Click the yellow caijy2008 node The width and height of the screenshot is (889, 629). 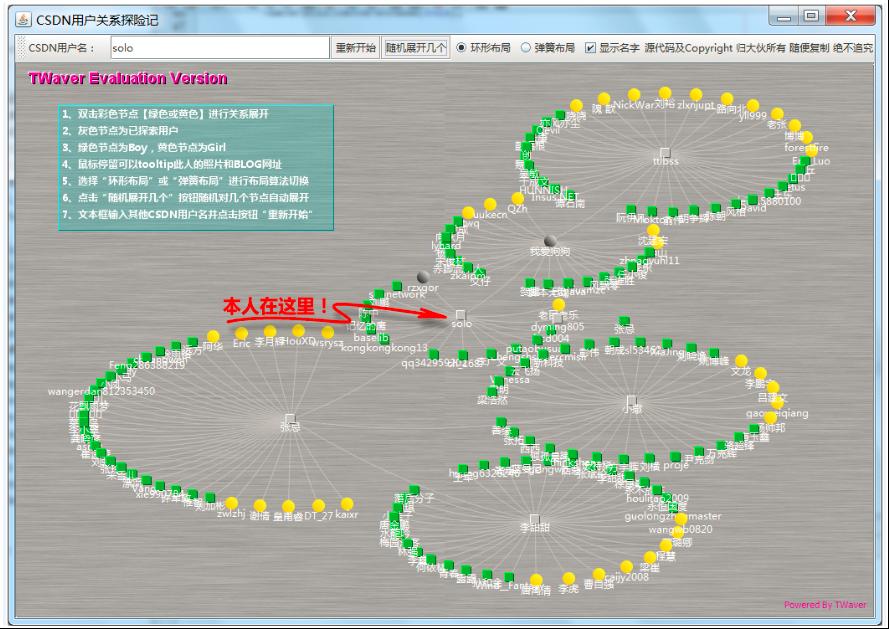point(626,567)
